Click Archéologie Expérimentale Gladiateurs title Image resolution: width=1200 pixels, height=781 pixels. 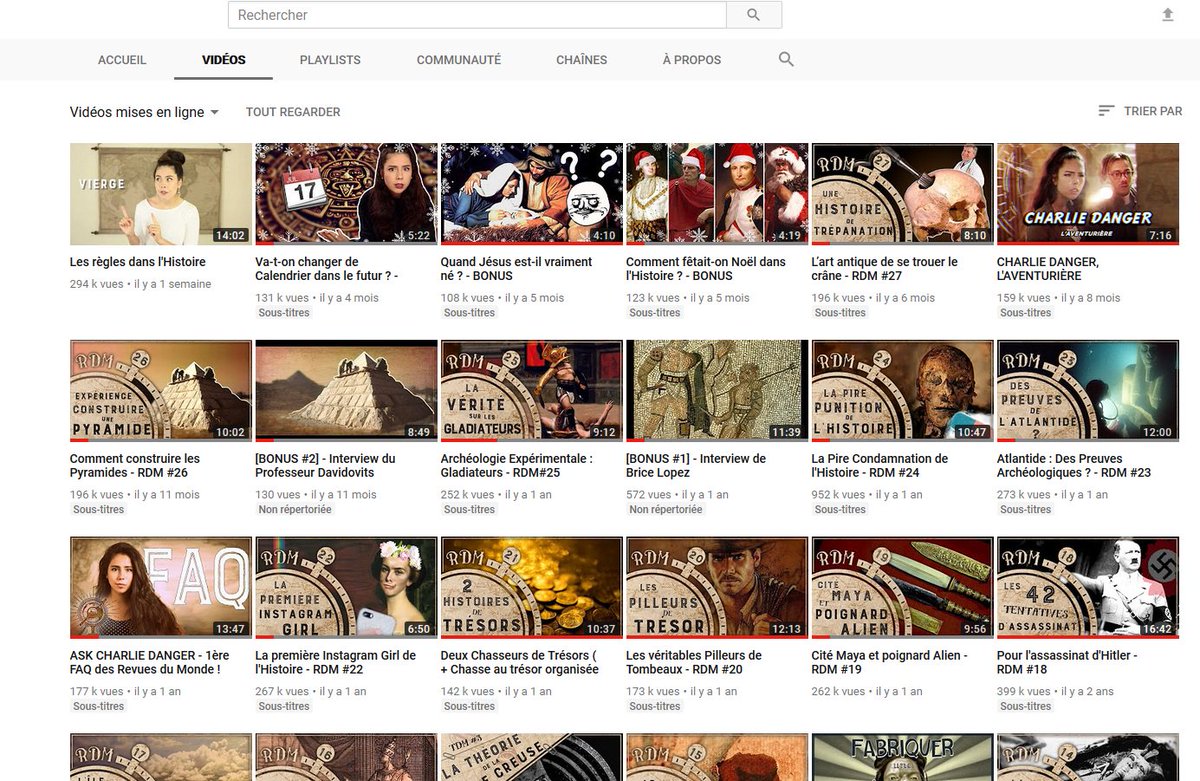click(x=517, y=466)
